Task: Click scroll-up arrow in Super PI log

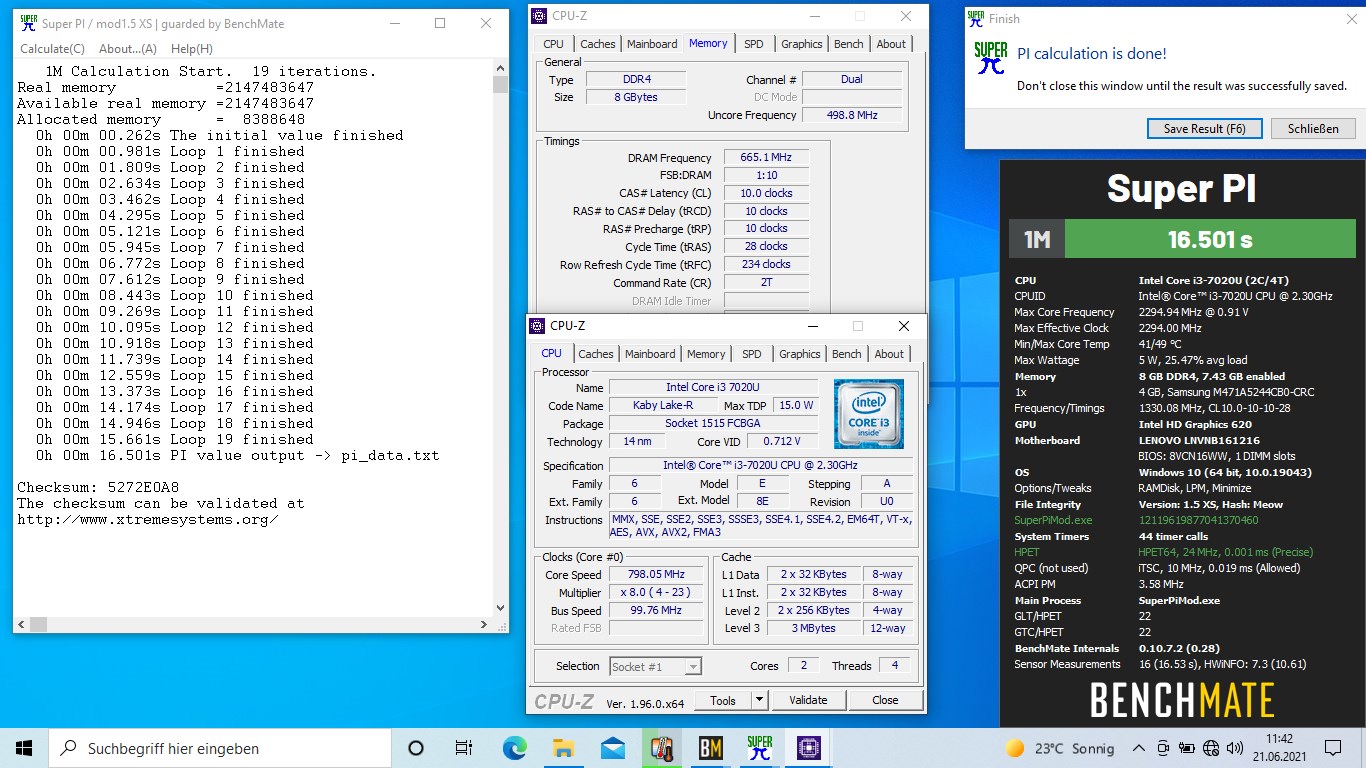Action: [x=501, y=69]
